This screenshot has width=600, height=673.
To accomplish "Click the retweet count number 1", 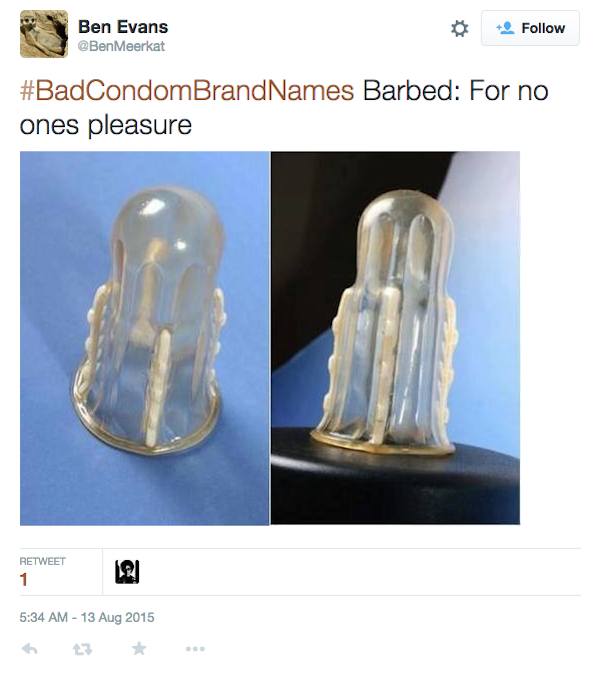I will (24, 579).
